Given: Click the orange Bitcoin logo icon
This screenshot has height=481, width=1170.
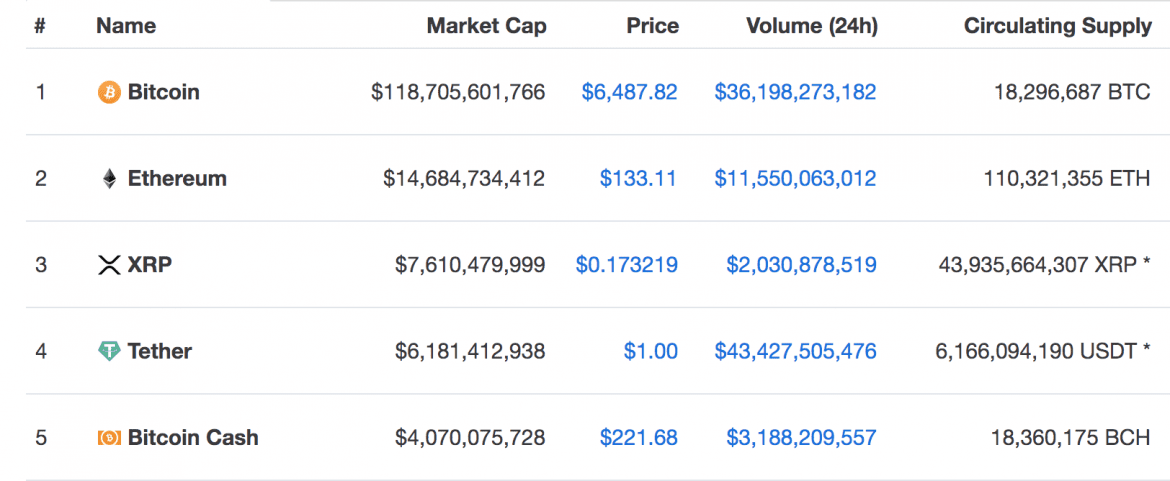Looking at the screenshot, I should click(108, 93).
